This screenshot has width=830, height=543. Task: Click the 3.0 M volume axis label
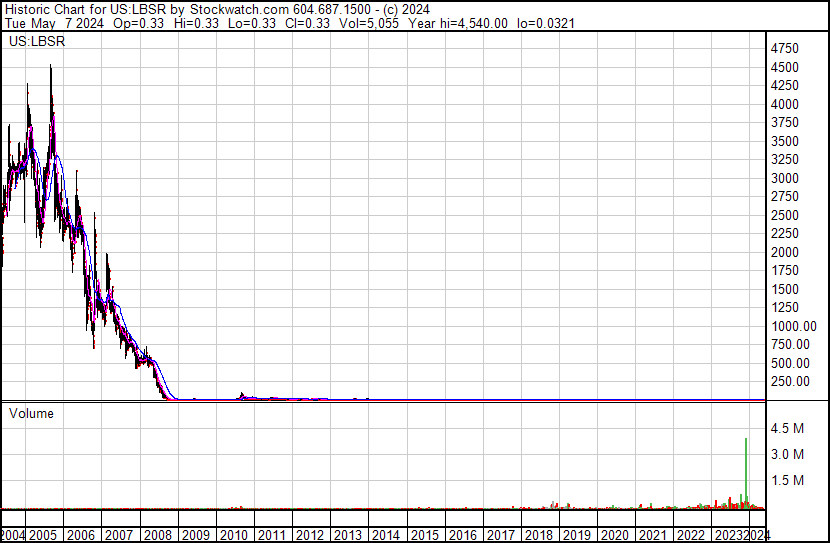click(x=787, y=455)
